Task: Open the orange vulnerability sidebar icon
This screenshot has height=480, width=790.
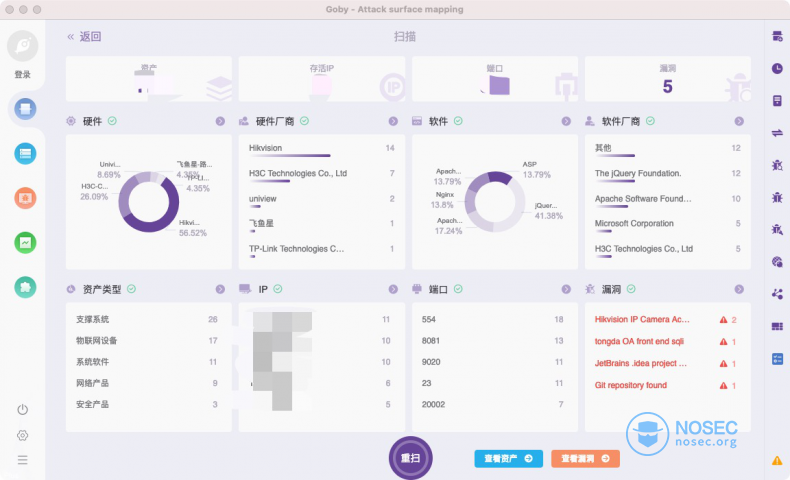Action: pos(25,198)
